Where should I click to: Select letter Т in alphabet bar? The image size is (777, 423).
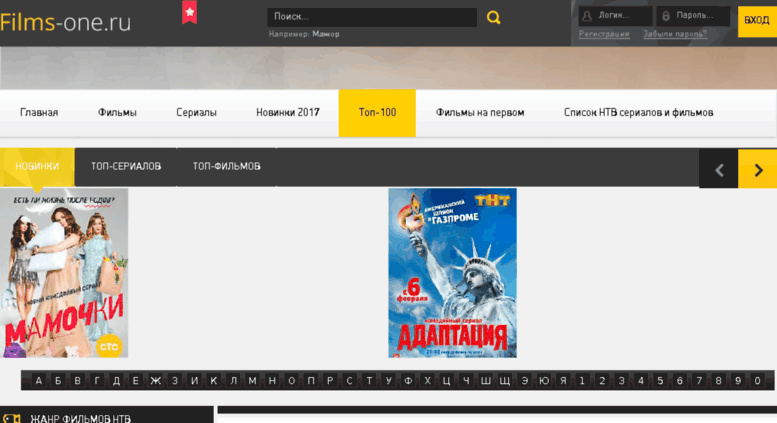(x=369, y=380)
